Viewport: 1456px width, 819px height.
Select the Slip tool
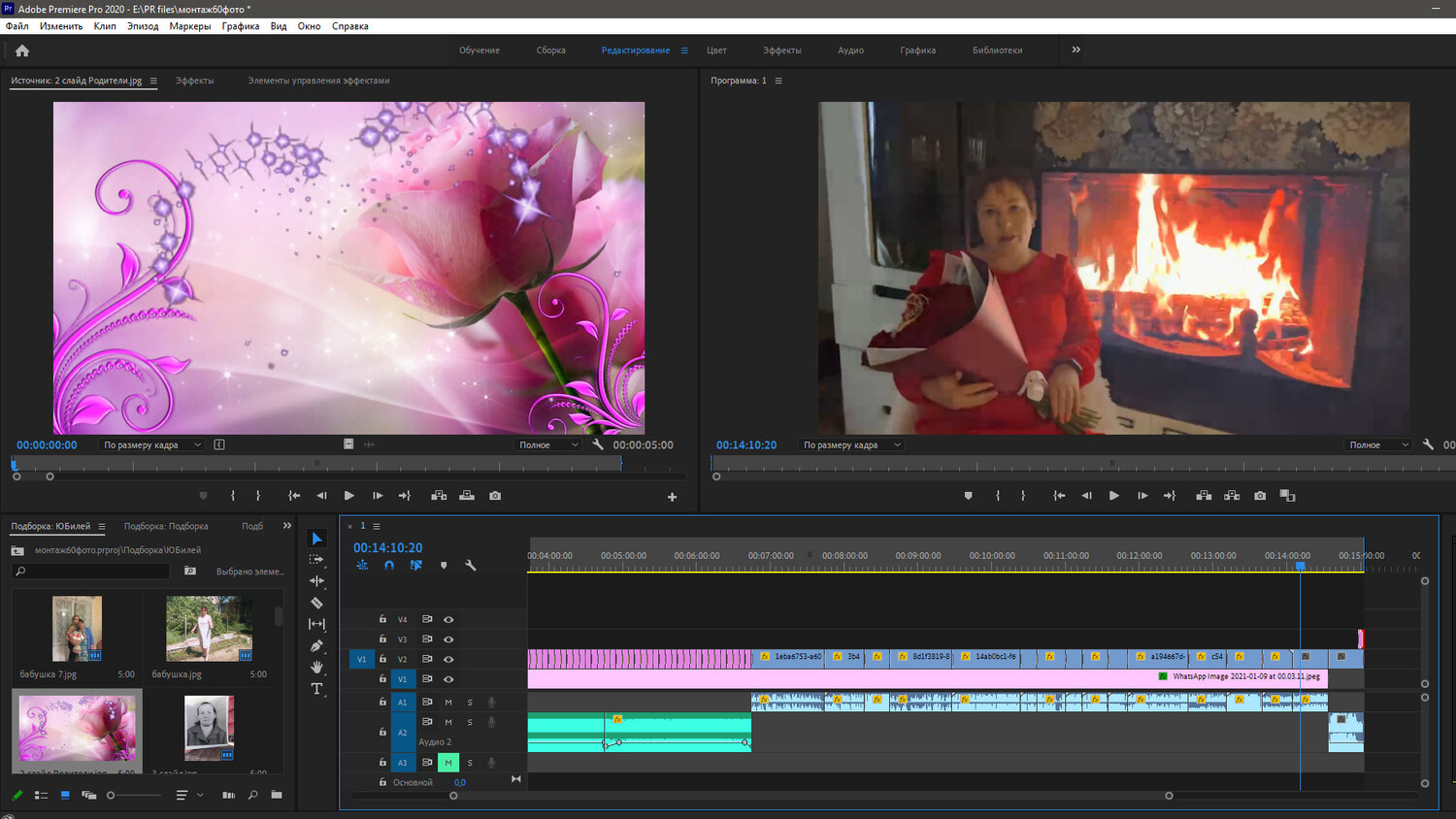tap(316, 624)
